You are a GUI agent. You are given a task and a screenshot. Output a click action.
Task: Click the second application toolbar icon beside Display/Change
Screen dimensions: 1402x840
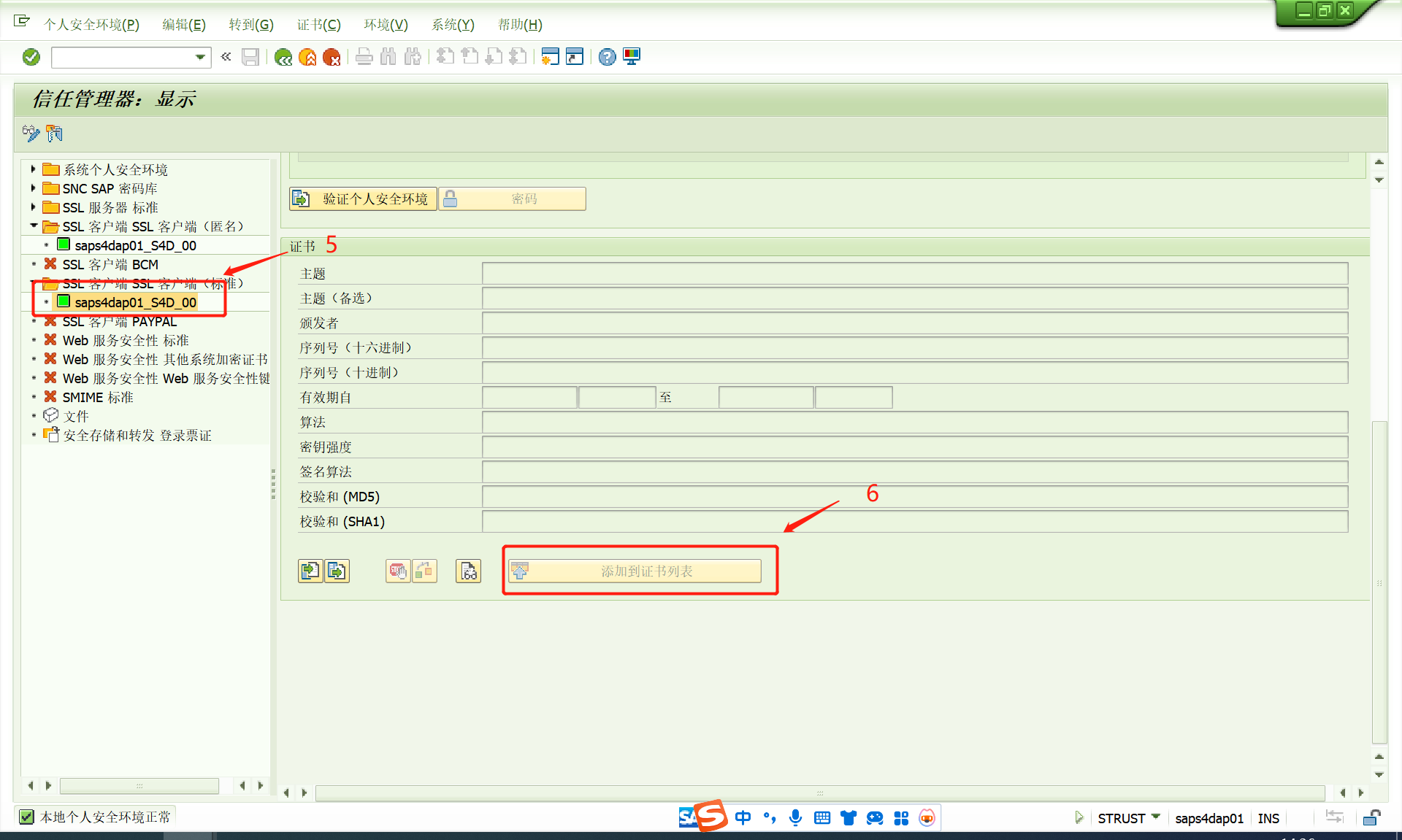[x=55, y=134]
